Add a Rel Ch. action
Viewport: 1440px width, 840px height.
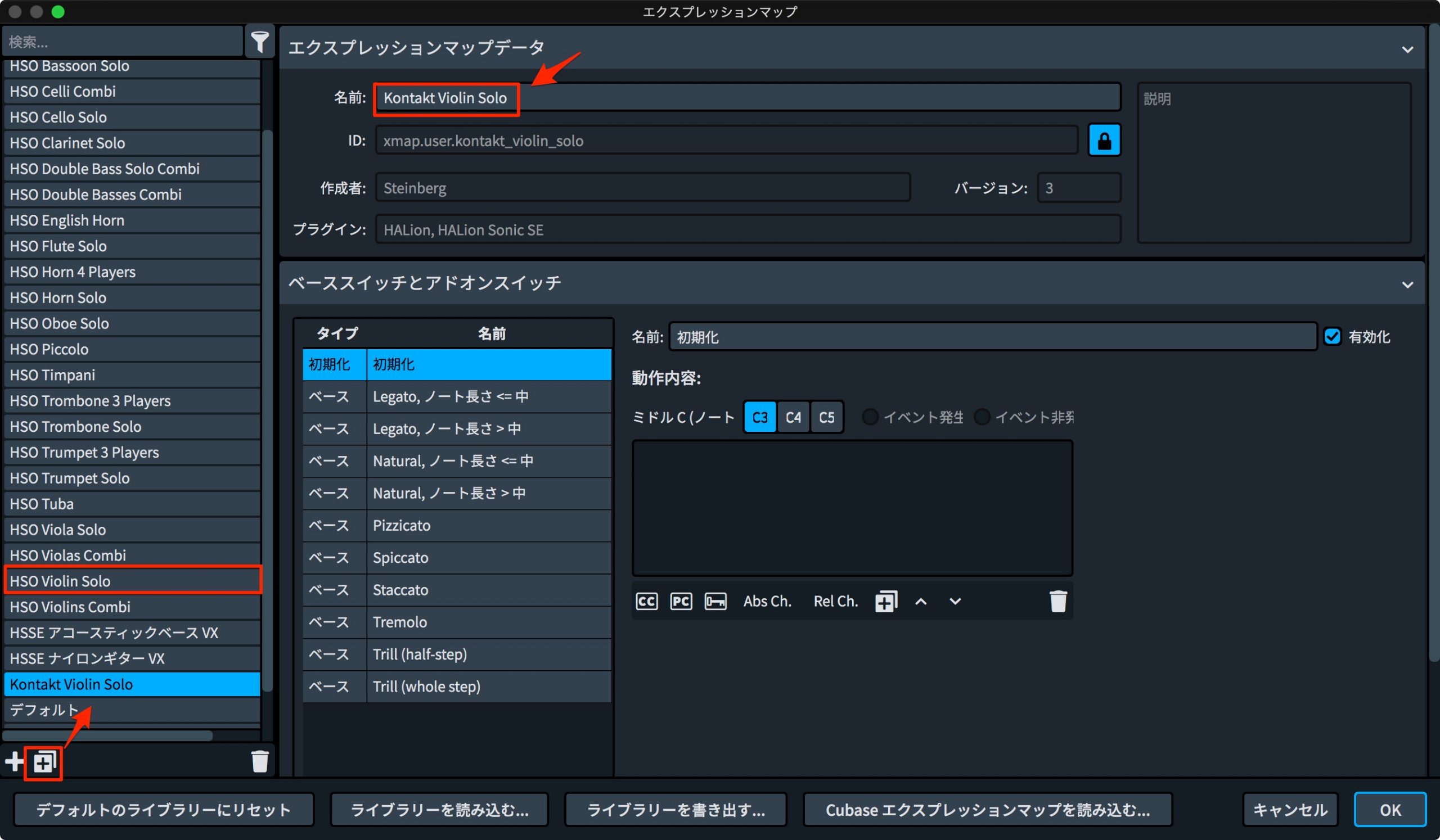(835, 601)
